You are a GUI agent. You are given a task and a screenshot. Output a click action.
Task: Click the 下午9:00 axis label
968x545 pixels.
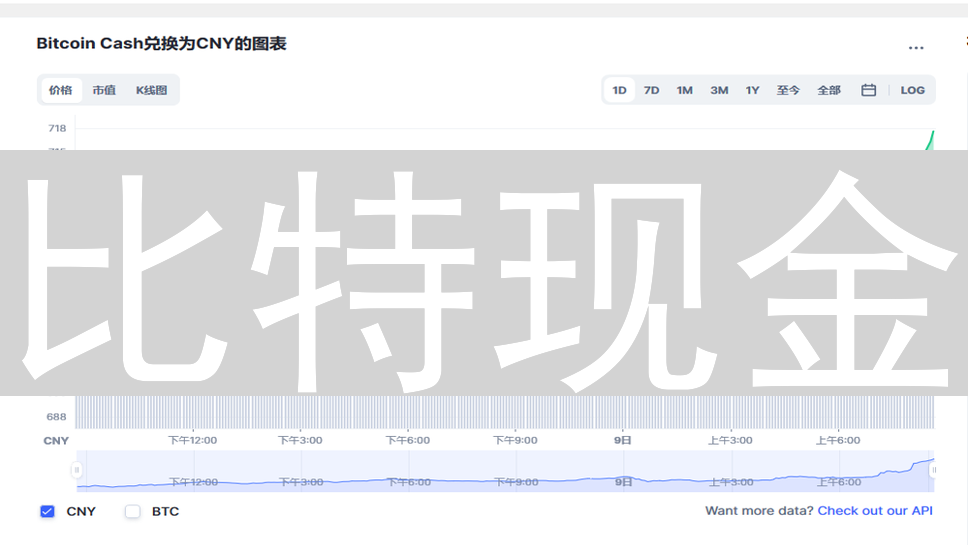pyautogui.click(x=515, y=440)
